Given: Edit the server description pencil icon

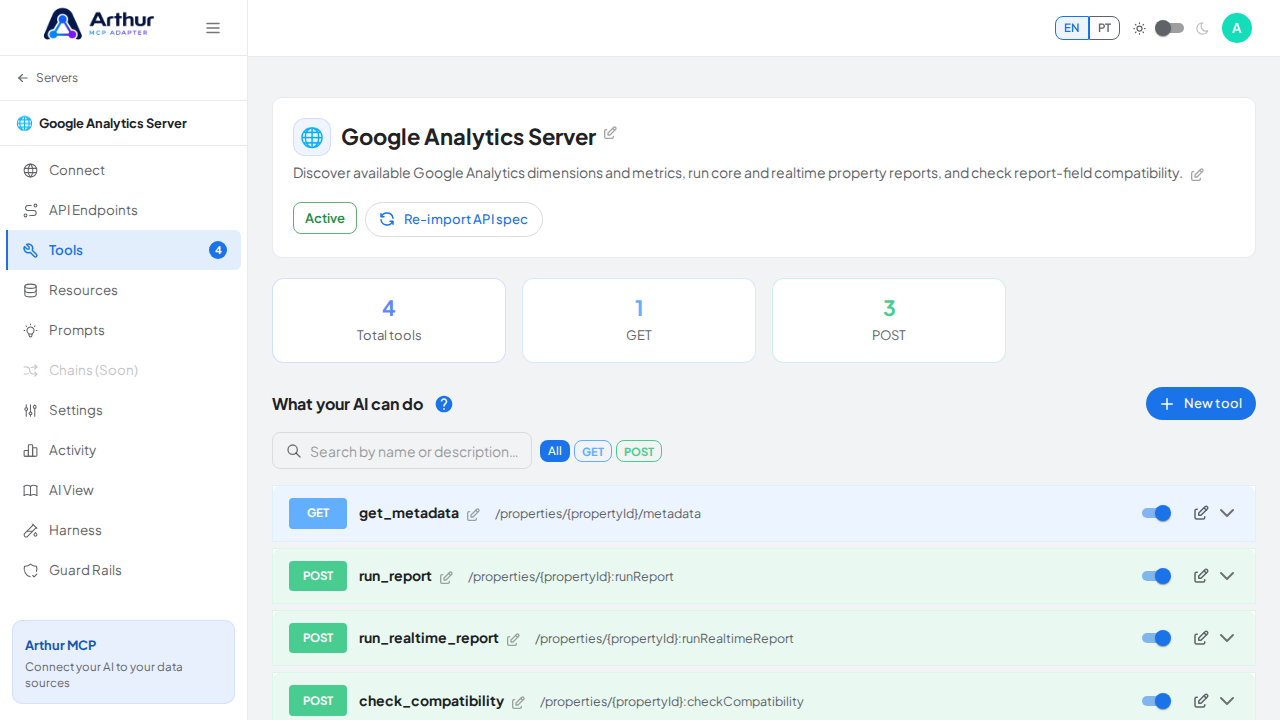Looking at the screenshot, I should pyautogui.click(x=1197, y=174).
